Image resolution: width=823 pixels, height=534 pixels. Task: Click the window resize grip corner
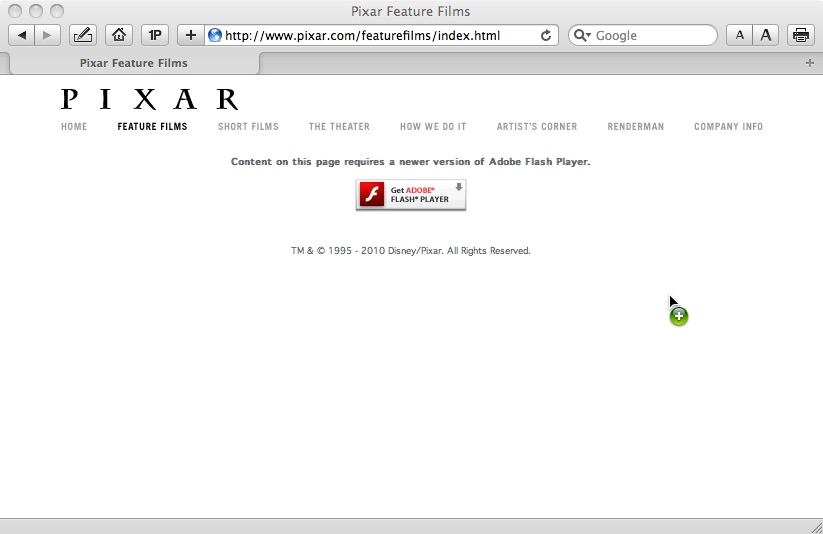(816, 527)
